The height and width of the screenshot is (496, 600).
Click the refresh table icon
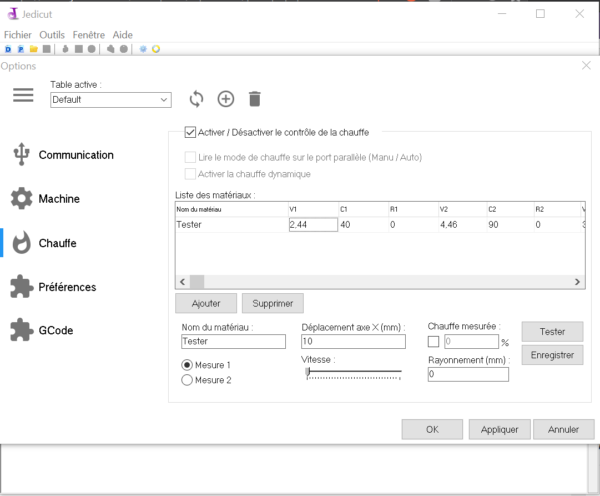(x=196, y=99)
